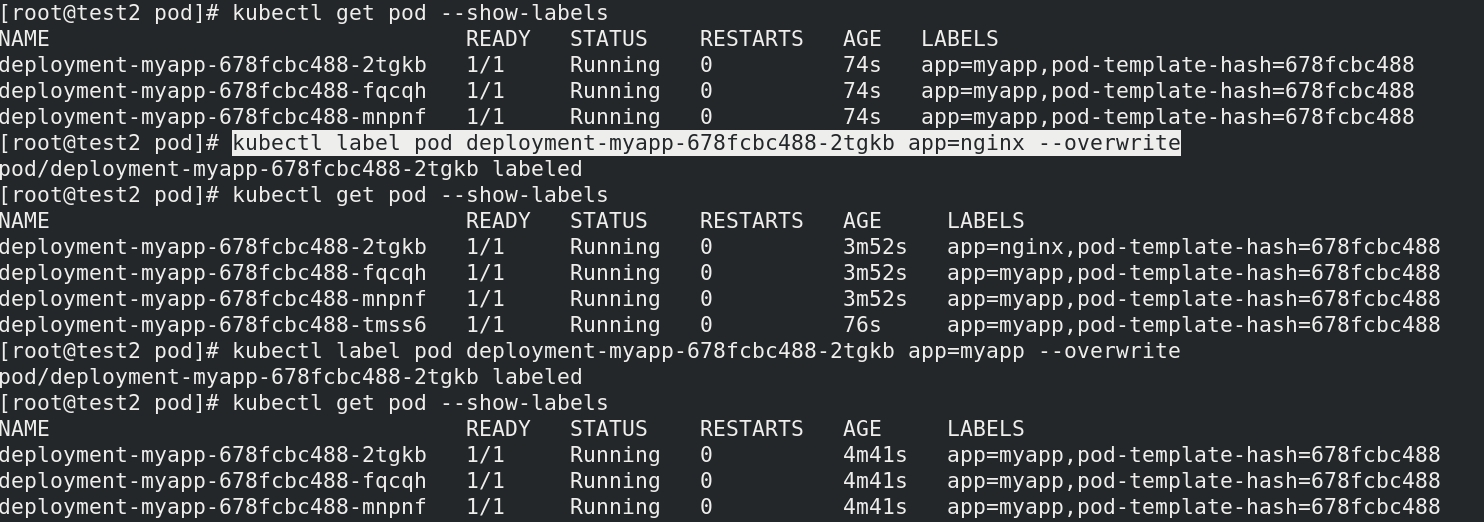1484x522 pixels.
Task: Click LABELS header above the 3m52s rows
Action: coord(986,221)
